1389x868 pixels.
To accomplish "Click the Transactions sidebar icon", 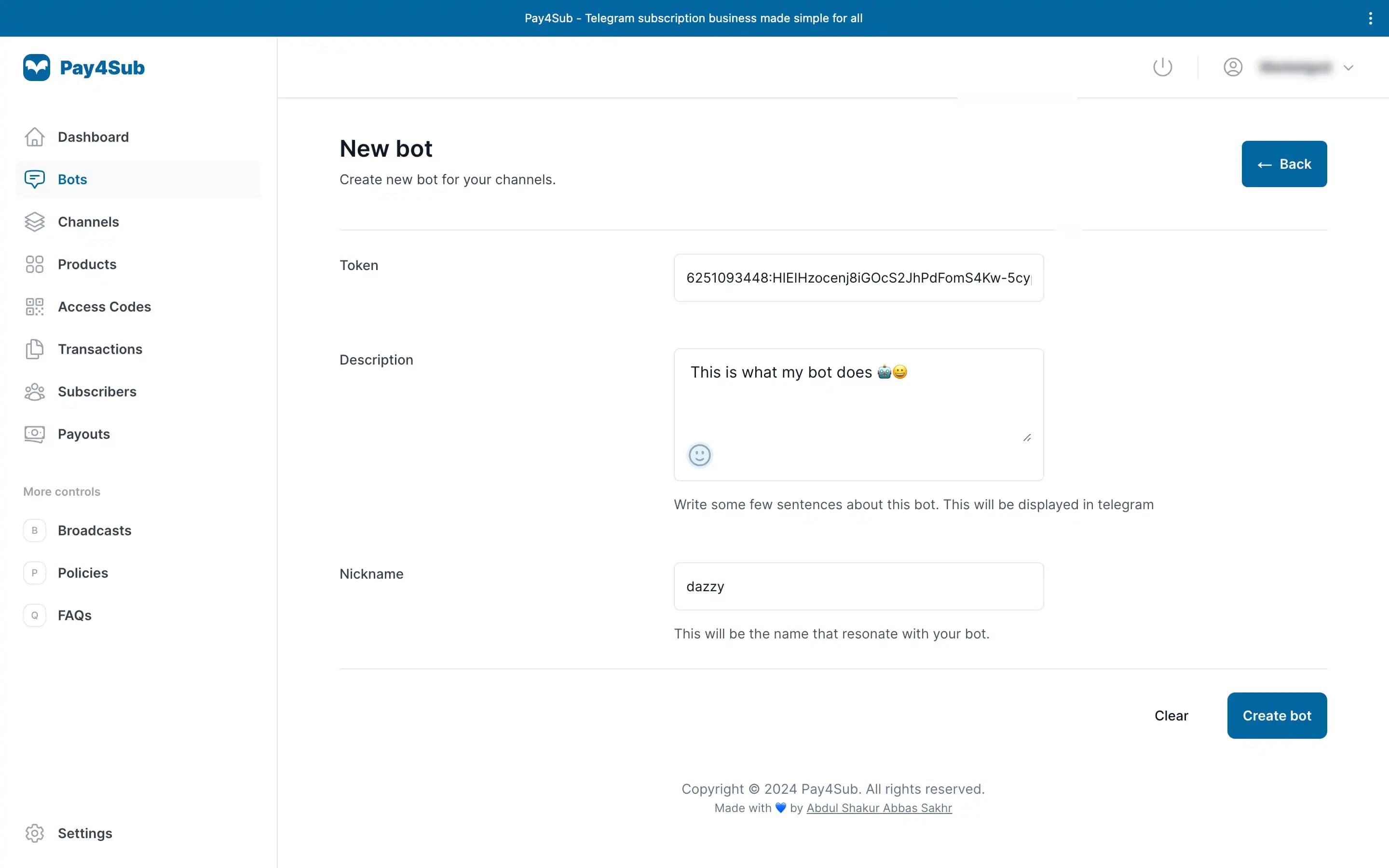I will (x=34, y=349).
